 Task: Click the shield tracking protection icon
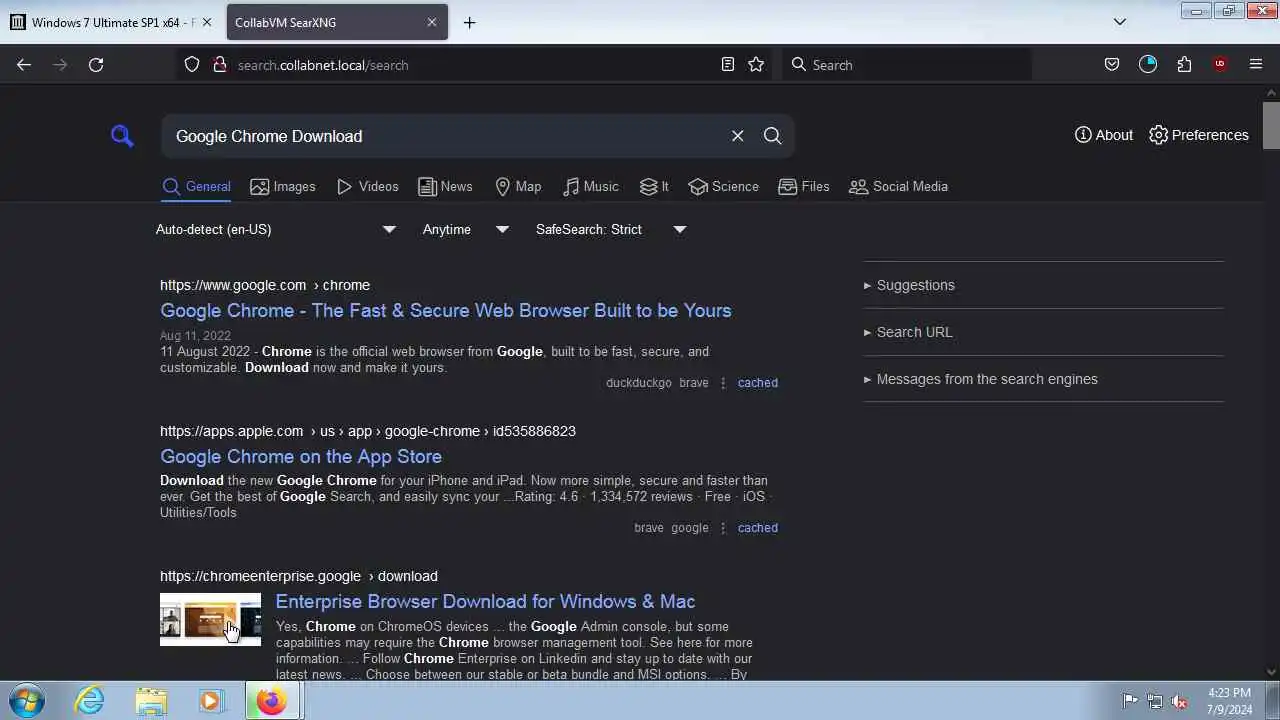pyautogui.click(x=192, y=64)
